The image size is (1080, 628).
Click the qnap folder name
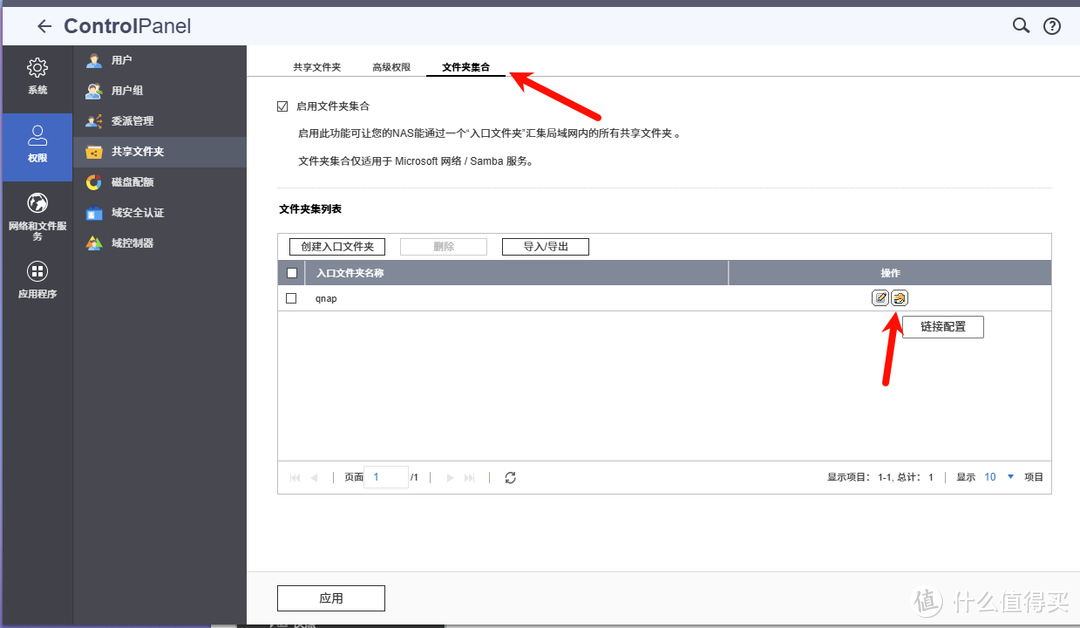point(326,298)
